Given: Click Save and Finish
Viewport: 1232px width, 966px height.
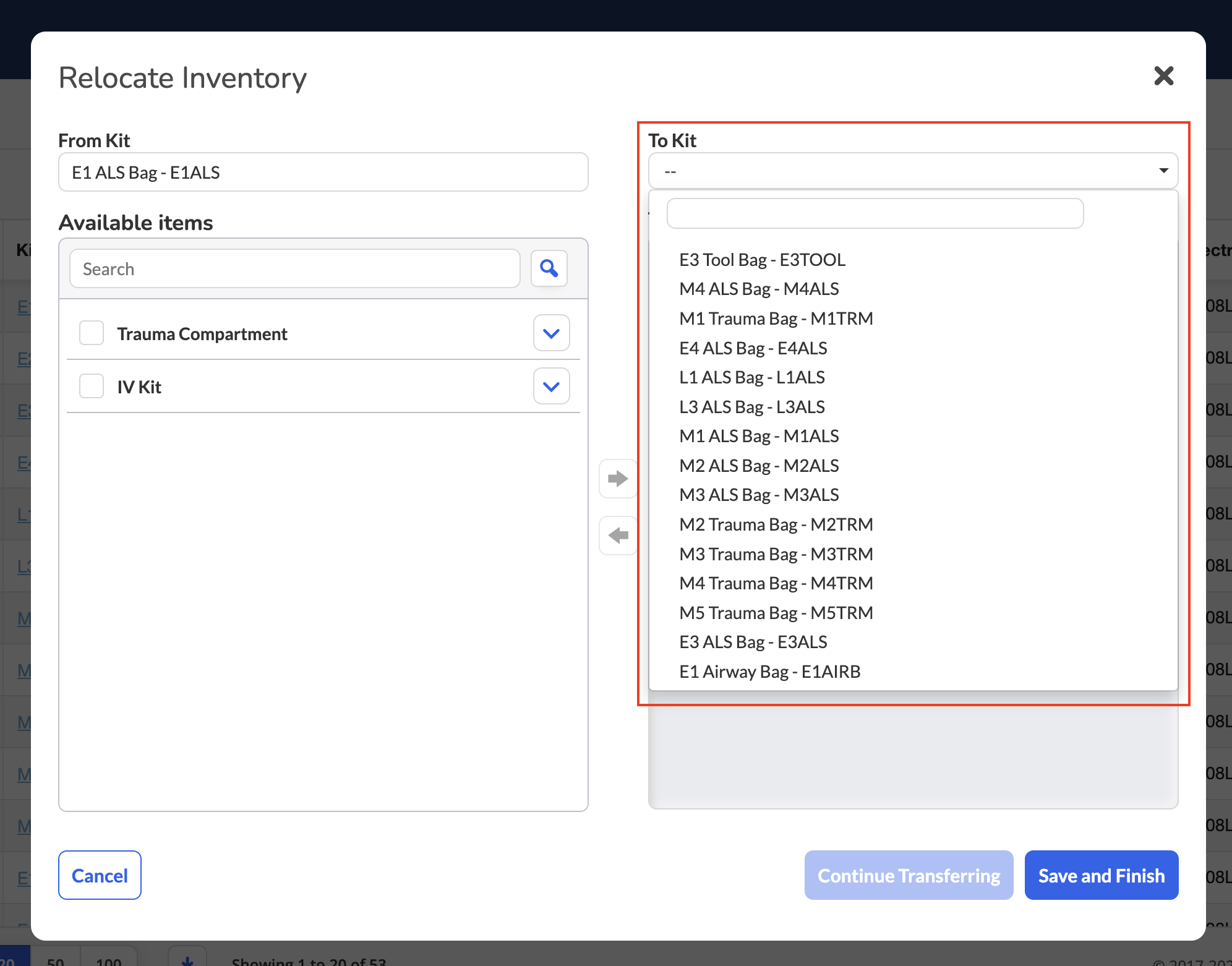Looking at the screenshot, I should click(x=1102, y=875).
